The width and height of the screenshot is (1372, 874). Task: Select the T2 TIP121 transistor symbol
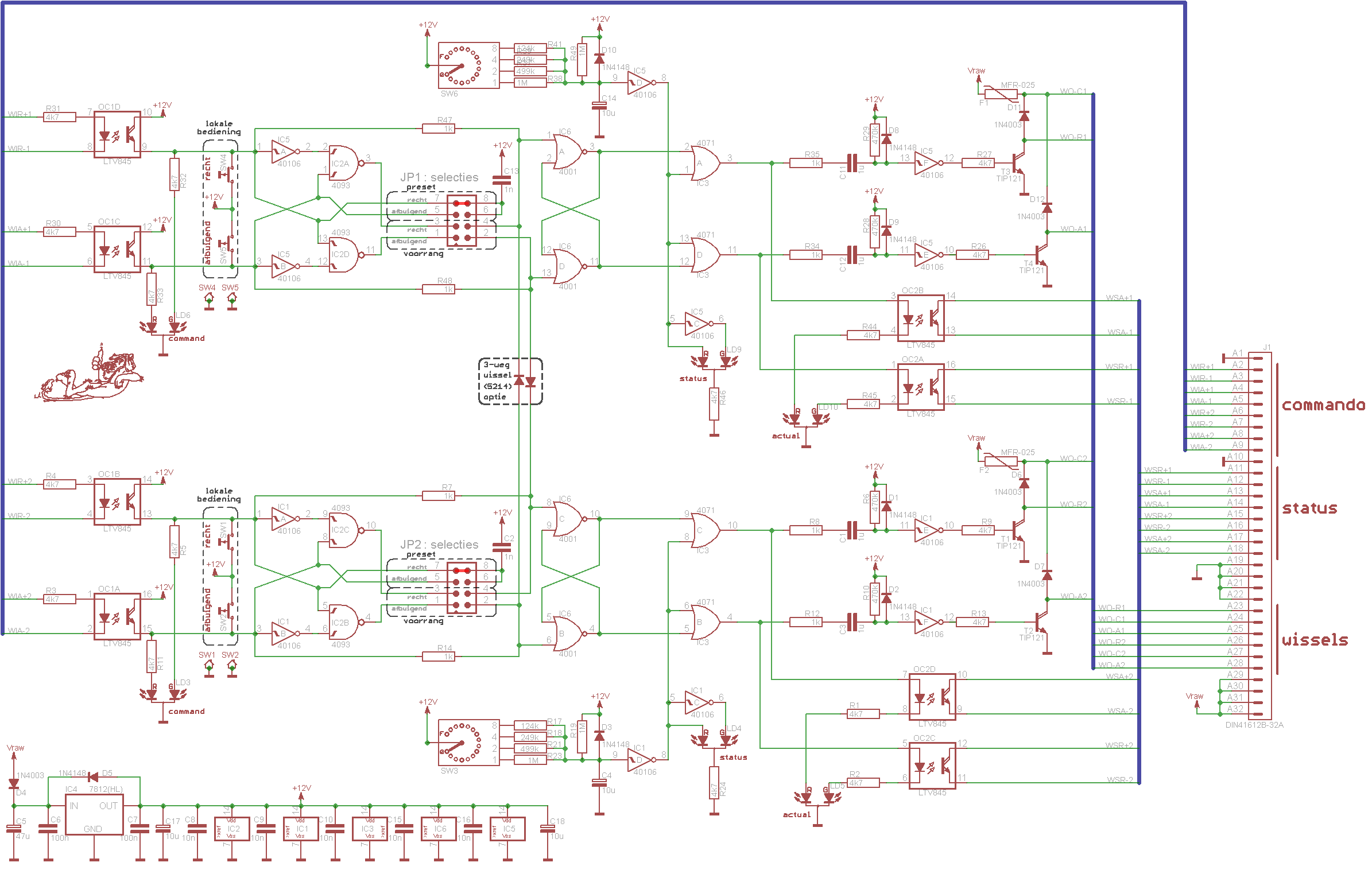tap(1042, 622)
